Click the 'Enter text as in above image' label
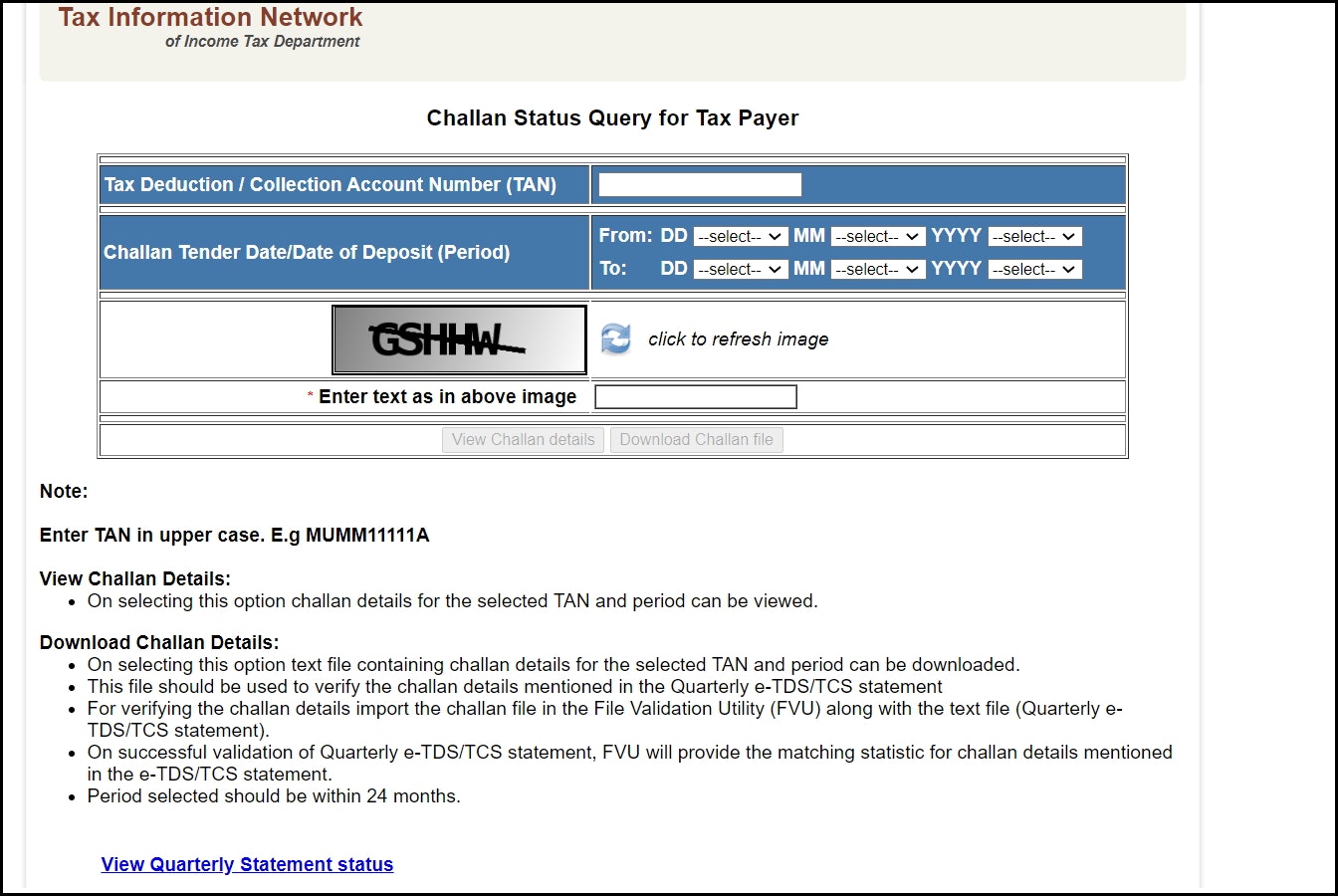Image resolution: width=1338 pixels, height=896 pixels. click(x=448, y=396)
